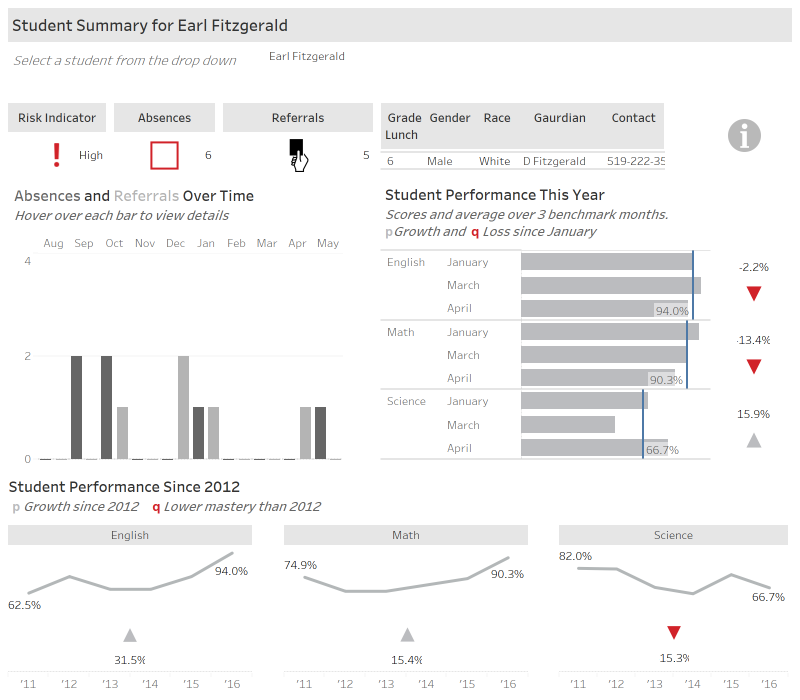Click the gray triangle above 31.5% in English trend

tap(130, 634)
